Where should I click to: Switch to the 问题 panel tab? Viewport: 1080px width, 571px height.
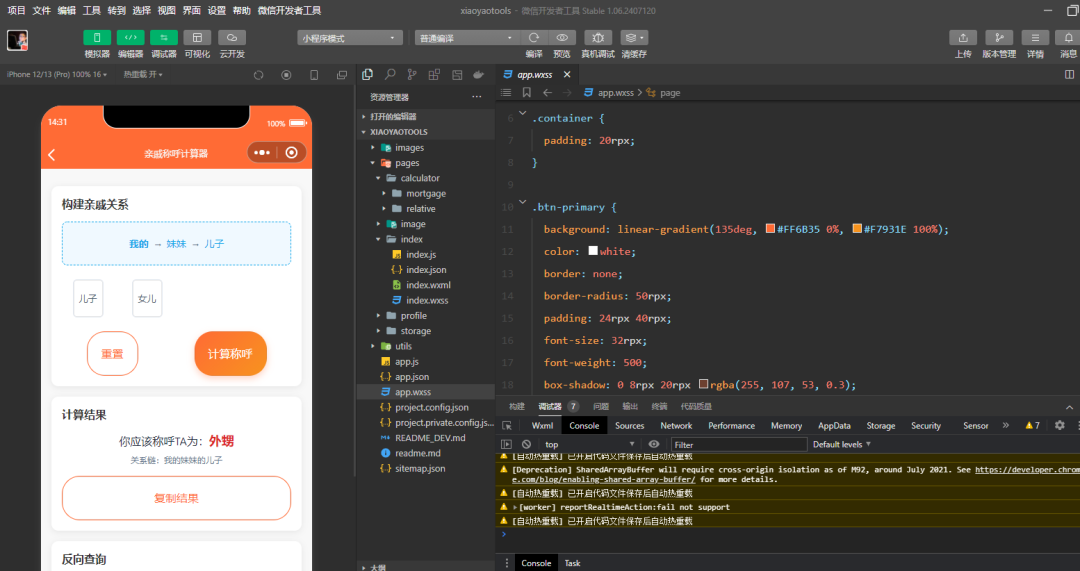(601, 406)
